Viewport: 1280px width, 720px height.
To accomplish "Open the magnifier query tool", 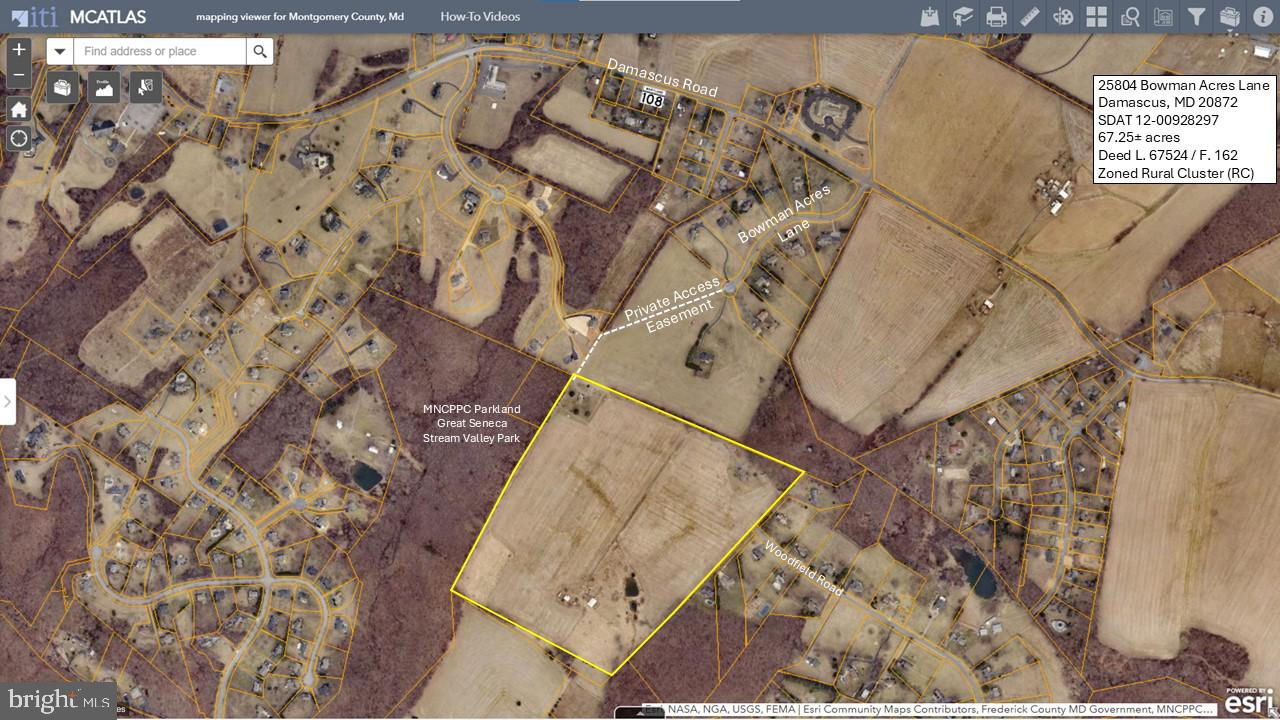I will (x=1130, y=17).
